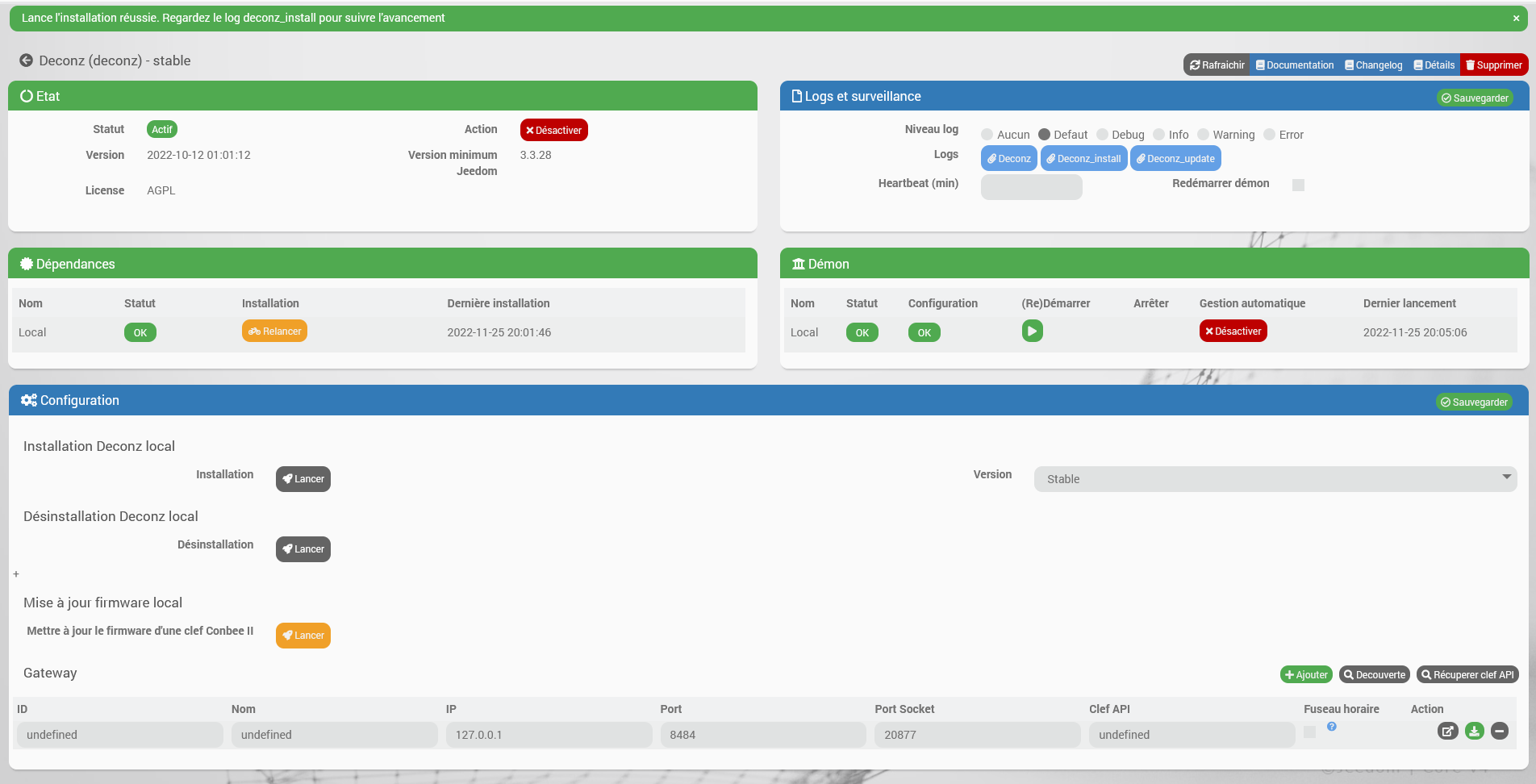This screenshot has height=784, width=1536.
Task: Add a new gateway with Ajouter
Action: pos(1306,675)
